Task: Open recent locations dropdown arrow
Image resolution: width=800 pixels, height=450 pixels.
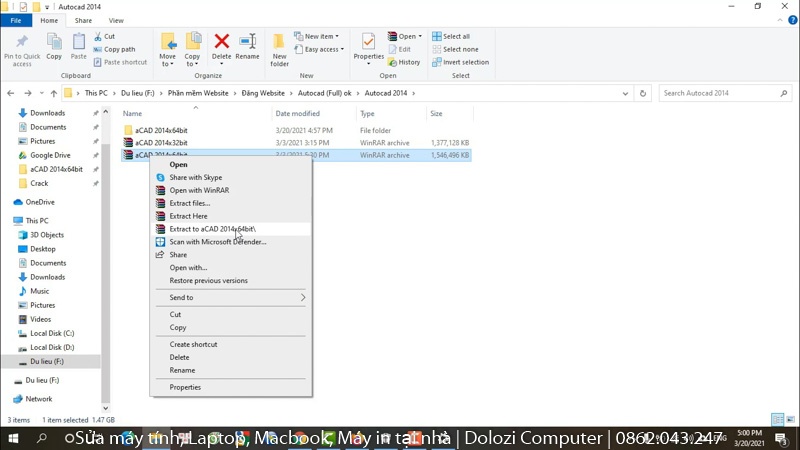Action: [x=41, y=93]
